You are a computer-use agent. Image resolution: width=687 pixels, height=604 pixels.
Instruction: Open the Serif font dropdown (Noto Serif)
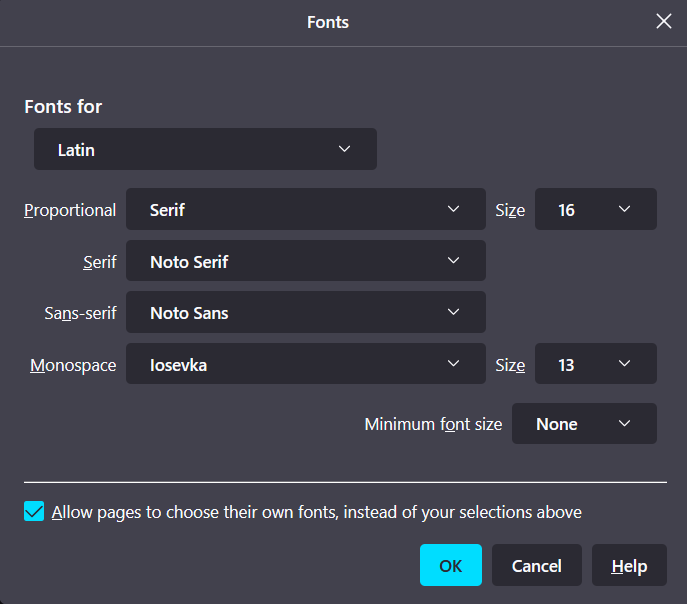click(x=305, y=262)
